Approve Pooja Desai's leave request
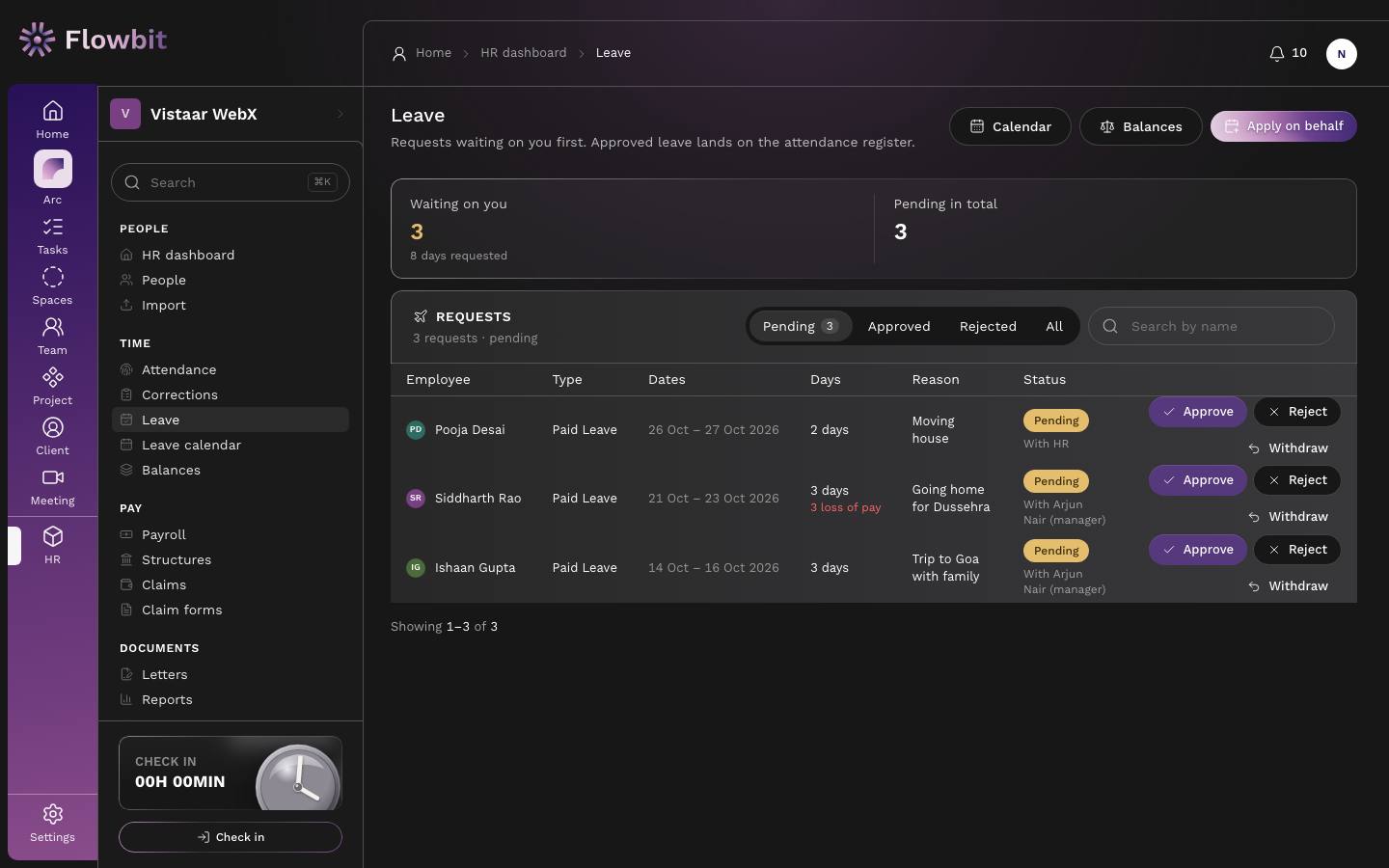Screen dimensions: 1389x868 click(x=1198, y=412)
